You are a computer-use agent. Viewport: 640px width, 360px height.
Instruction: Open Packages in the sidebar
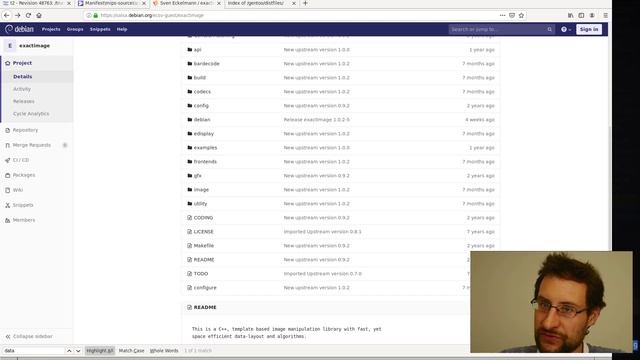click(x=24, y=175)
